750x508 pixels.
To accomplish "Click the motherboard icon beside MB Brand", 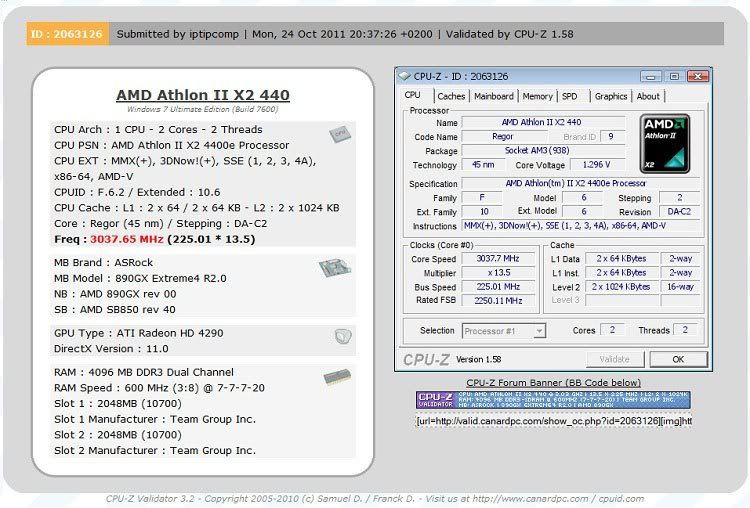I will tap(335, 268).
